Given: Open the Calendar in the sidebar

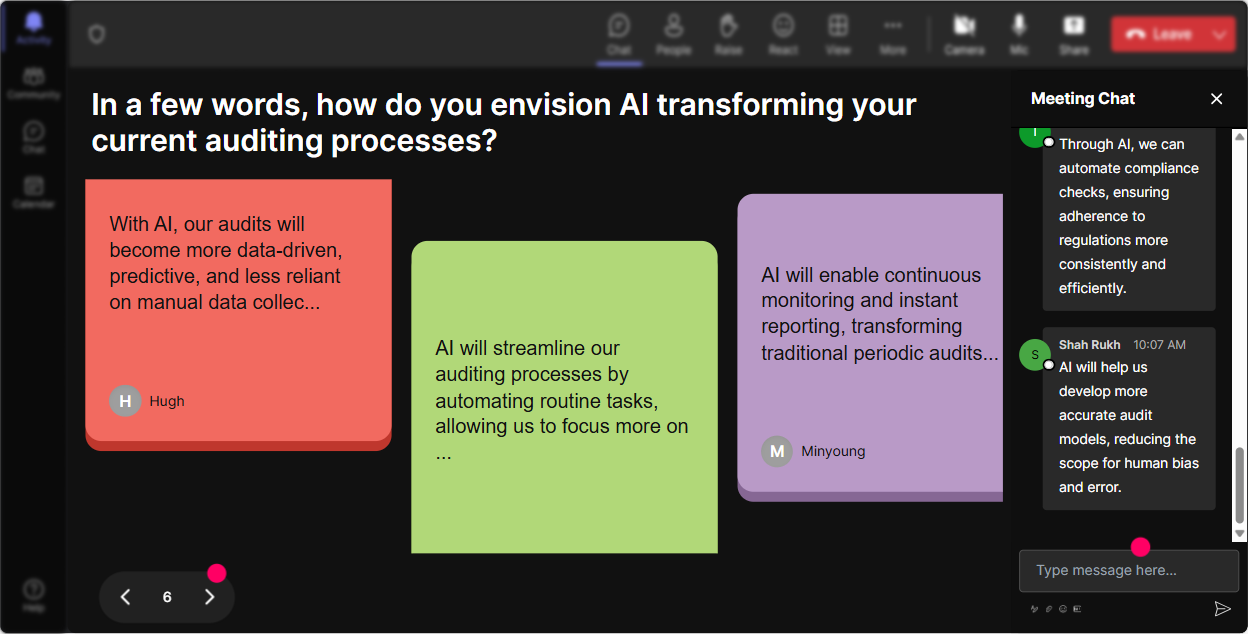Looking at the screenshot, I should point(34,192).
